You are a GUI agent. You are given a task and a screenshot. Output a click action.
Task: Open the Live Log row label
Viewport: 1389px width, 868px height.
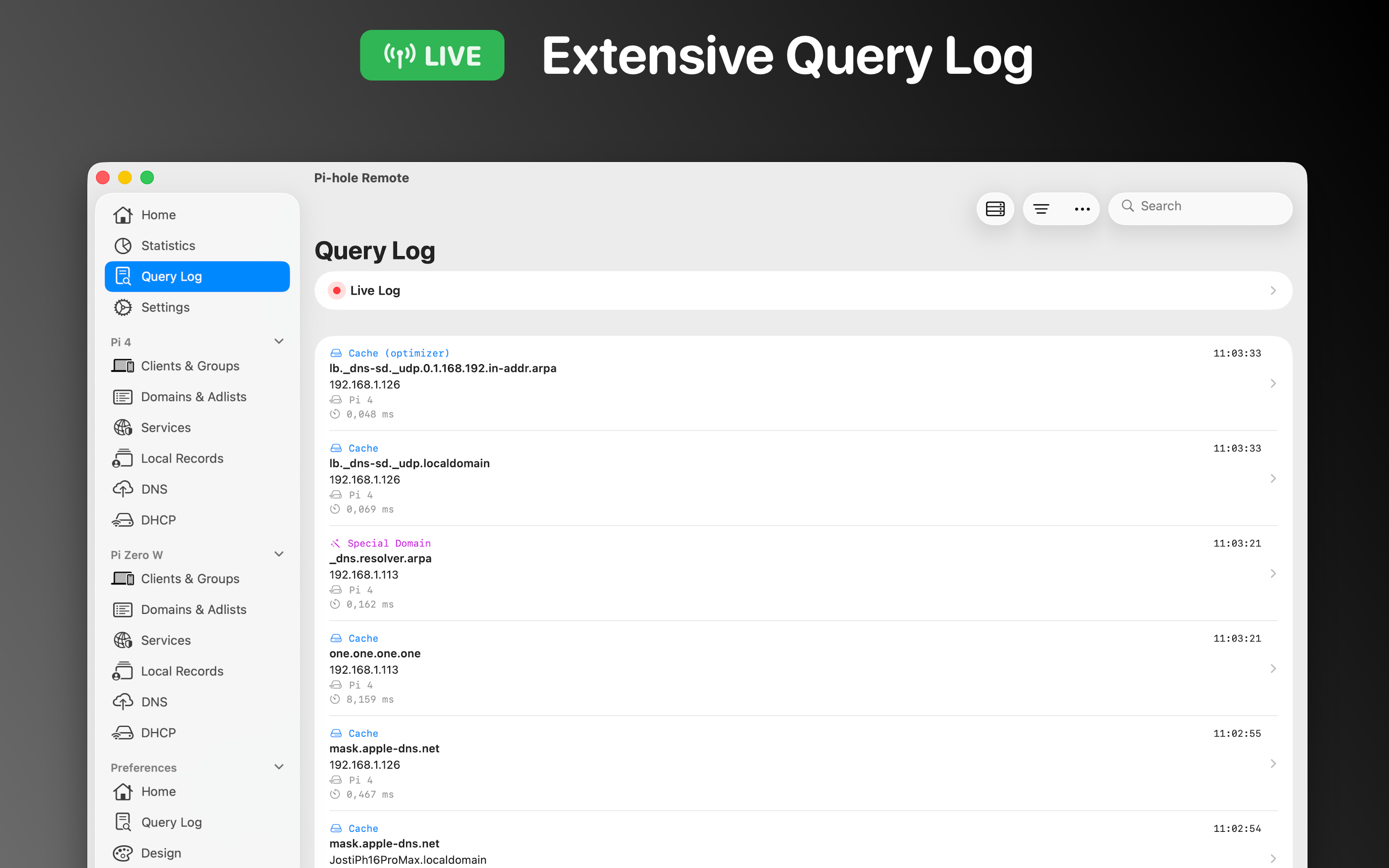tap(375, 290)
